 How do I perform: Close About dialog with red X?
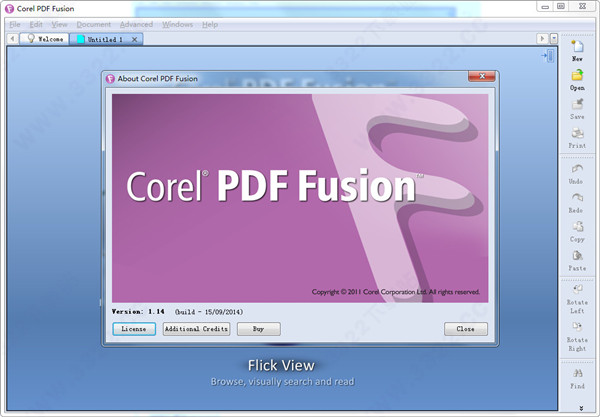point(482,76)
